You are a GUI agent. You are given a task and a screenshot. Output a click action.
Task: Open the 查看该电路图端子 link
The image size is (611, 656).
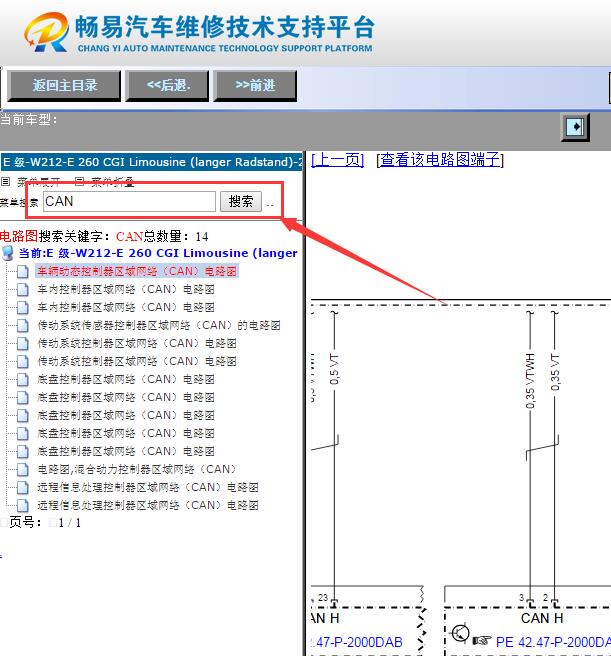440,160
